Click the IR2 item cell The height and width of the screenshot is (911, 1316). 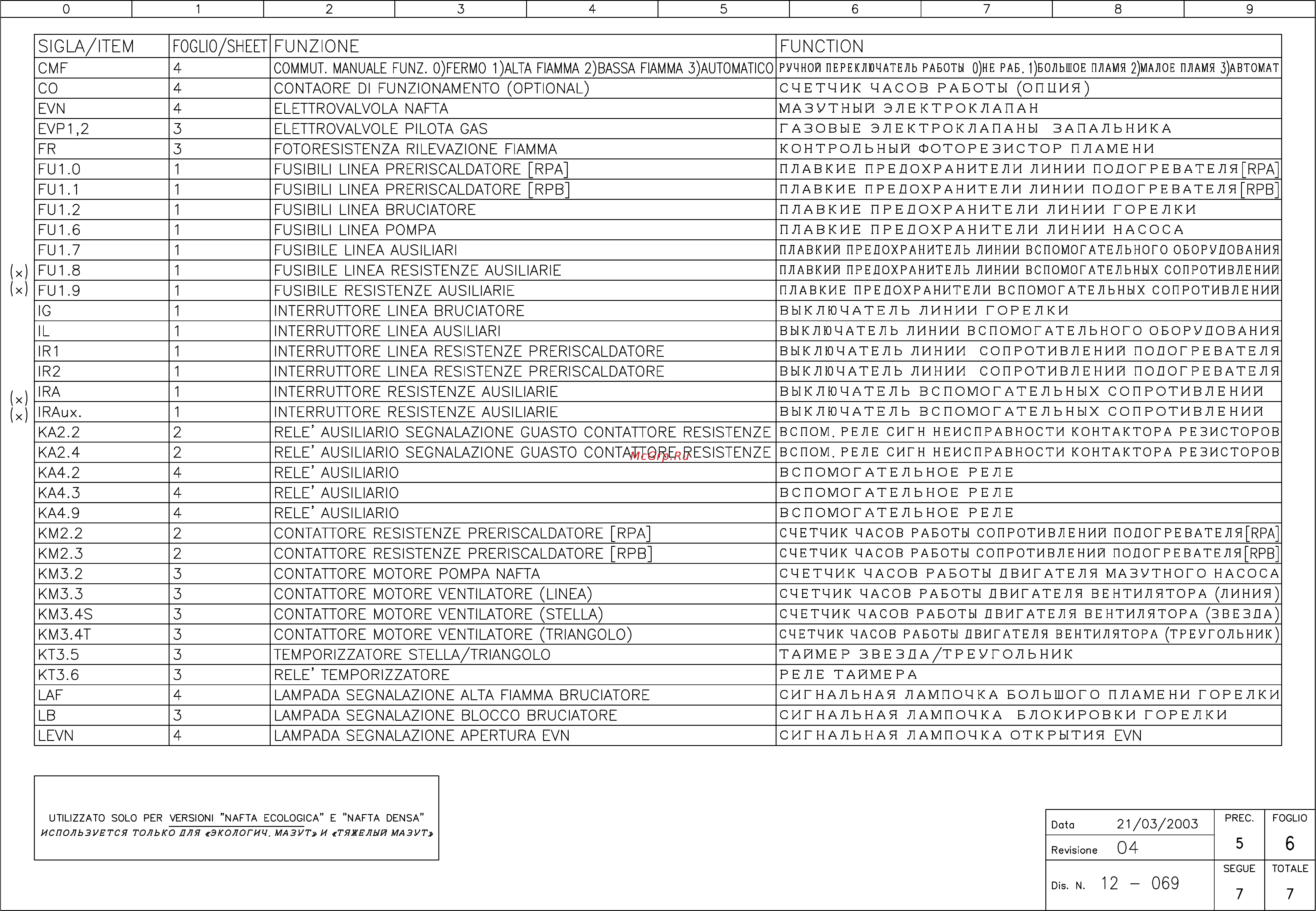coord(101,372)
